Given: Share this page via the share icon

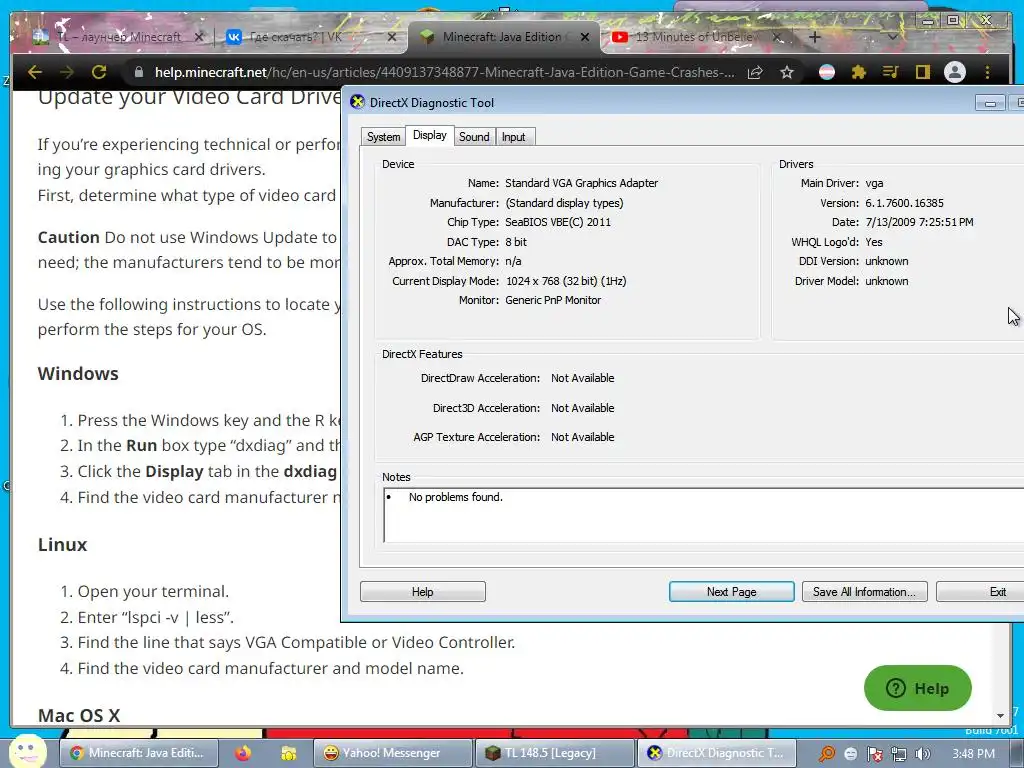Looking at the screenshot, I should click(x=756, y=72).
